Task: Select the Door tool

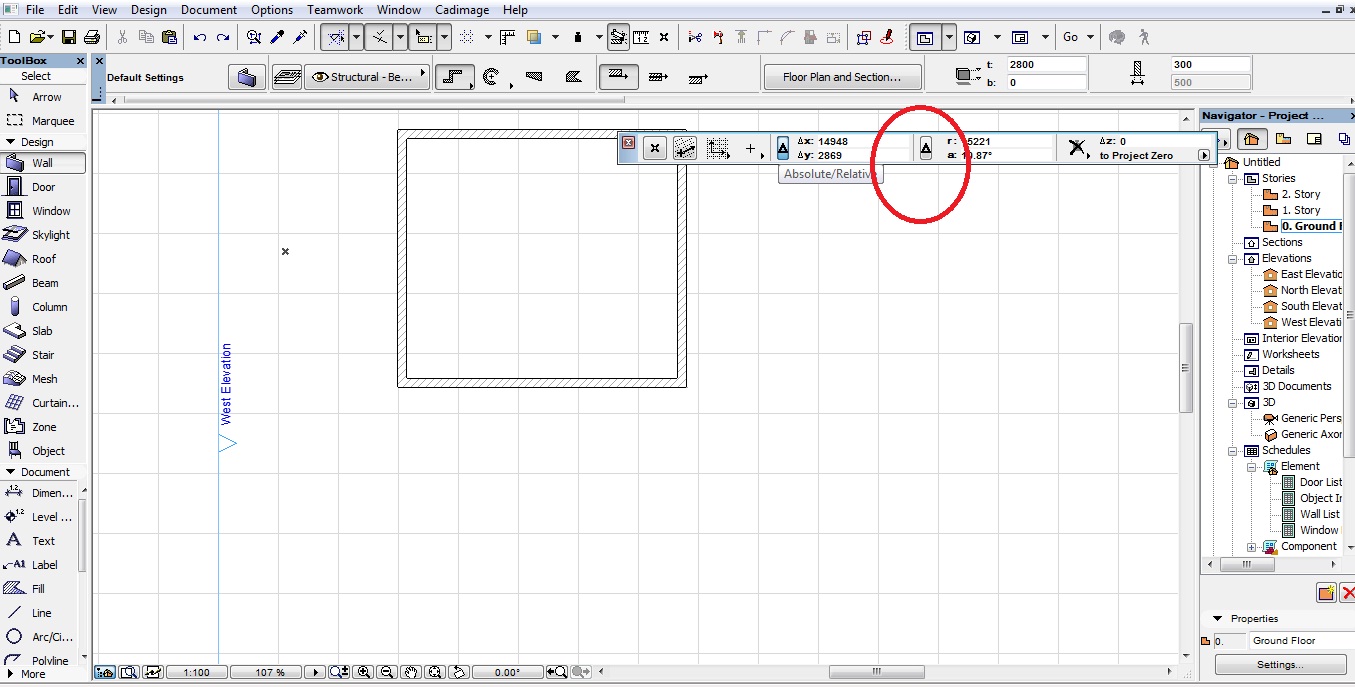Action: (44, 187)
